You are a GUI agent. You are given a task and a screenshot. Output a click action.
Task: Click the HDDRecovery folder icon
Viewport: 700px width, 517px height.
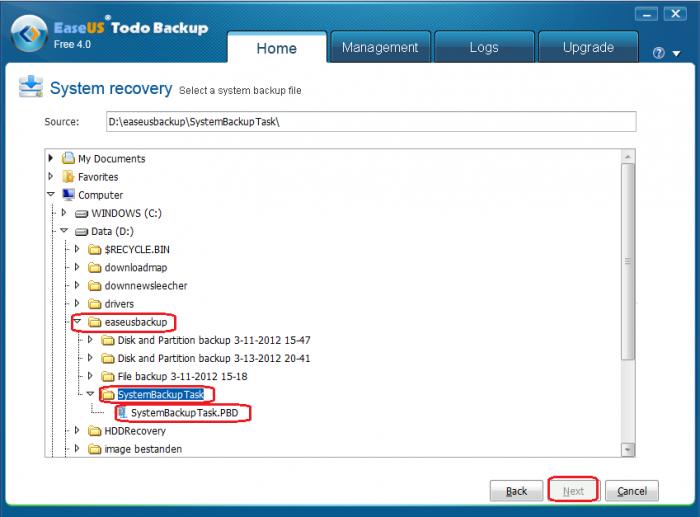(95, 431)
